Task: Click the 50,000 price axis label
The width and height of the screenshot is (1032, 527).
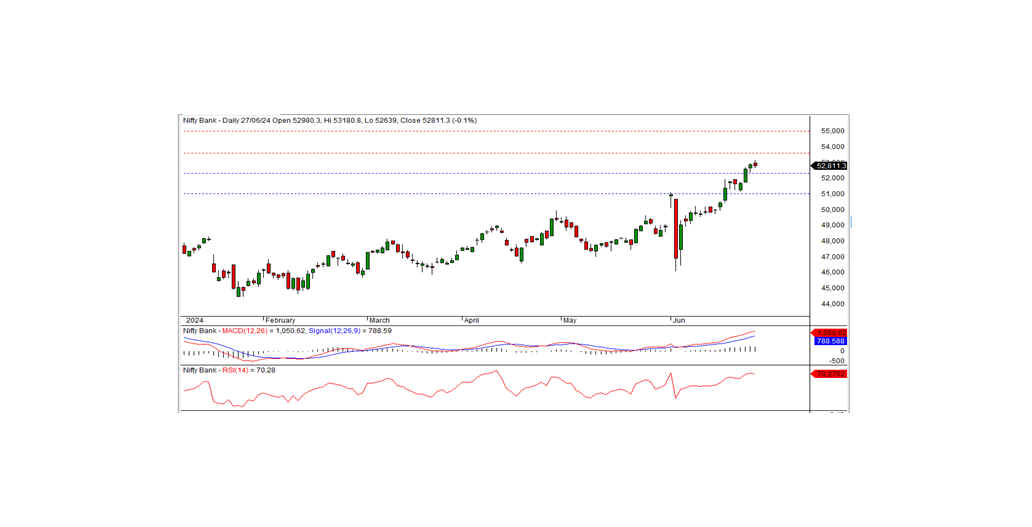Action: (x=833, y=210)
